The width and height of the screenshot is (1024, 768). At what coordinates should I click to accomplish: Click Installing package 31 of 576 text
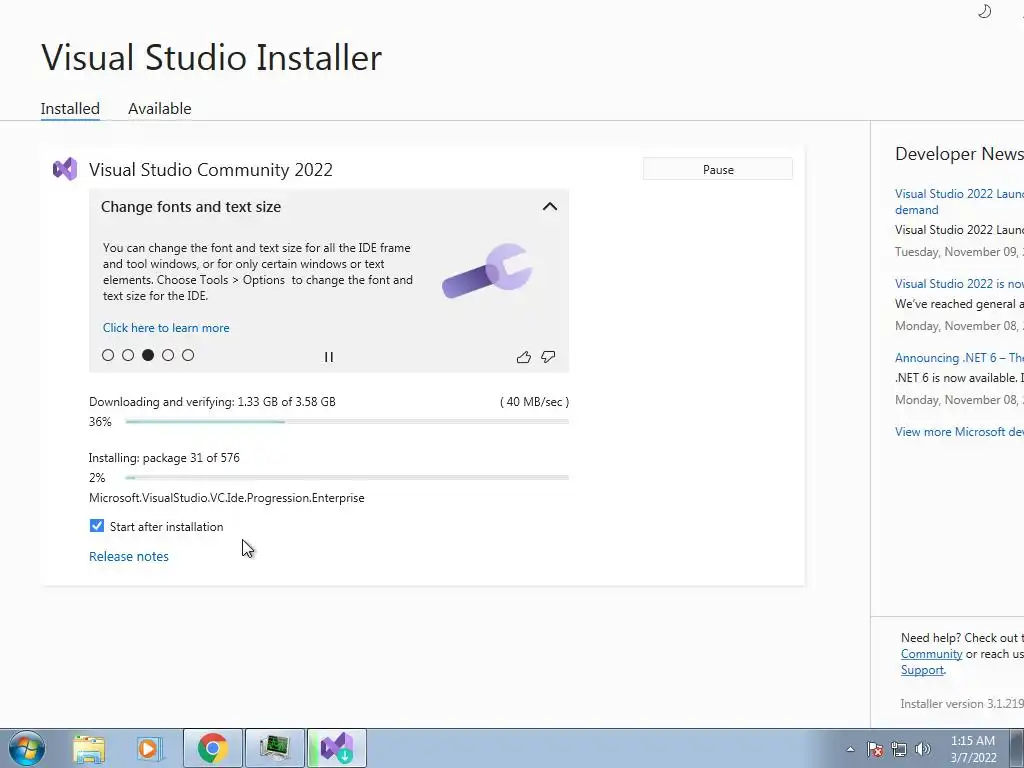coord(164,458)
